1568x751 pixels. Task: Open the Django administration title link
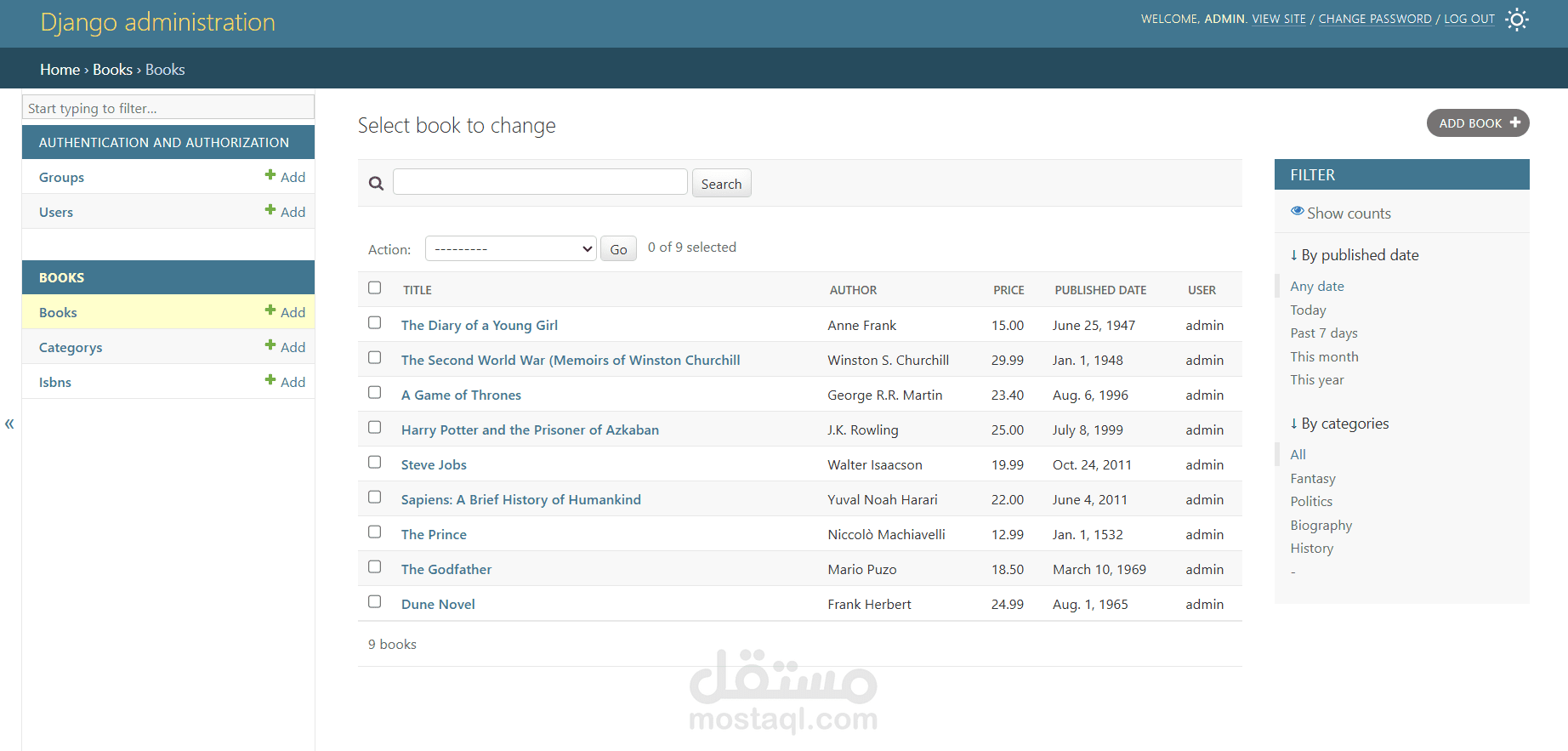[157, 22]
